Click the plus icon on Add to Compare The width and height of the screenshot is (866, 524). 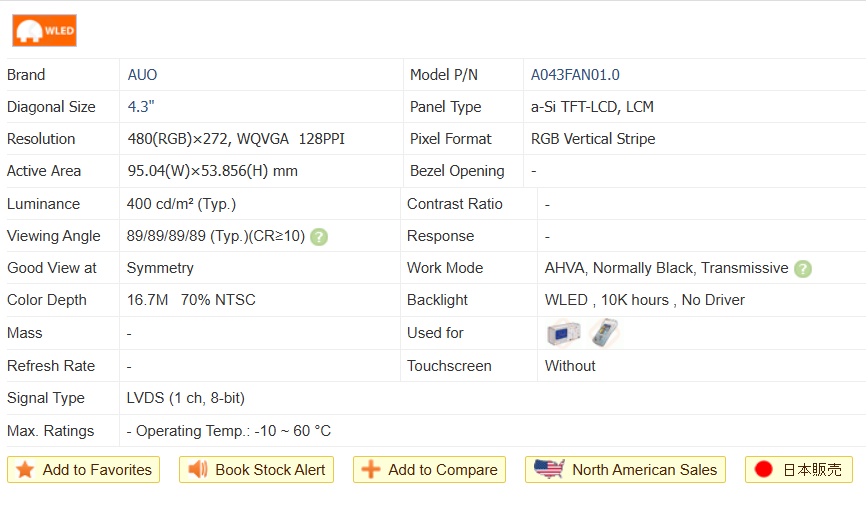point(371,470)
